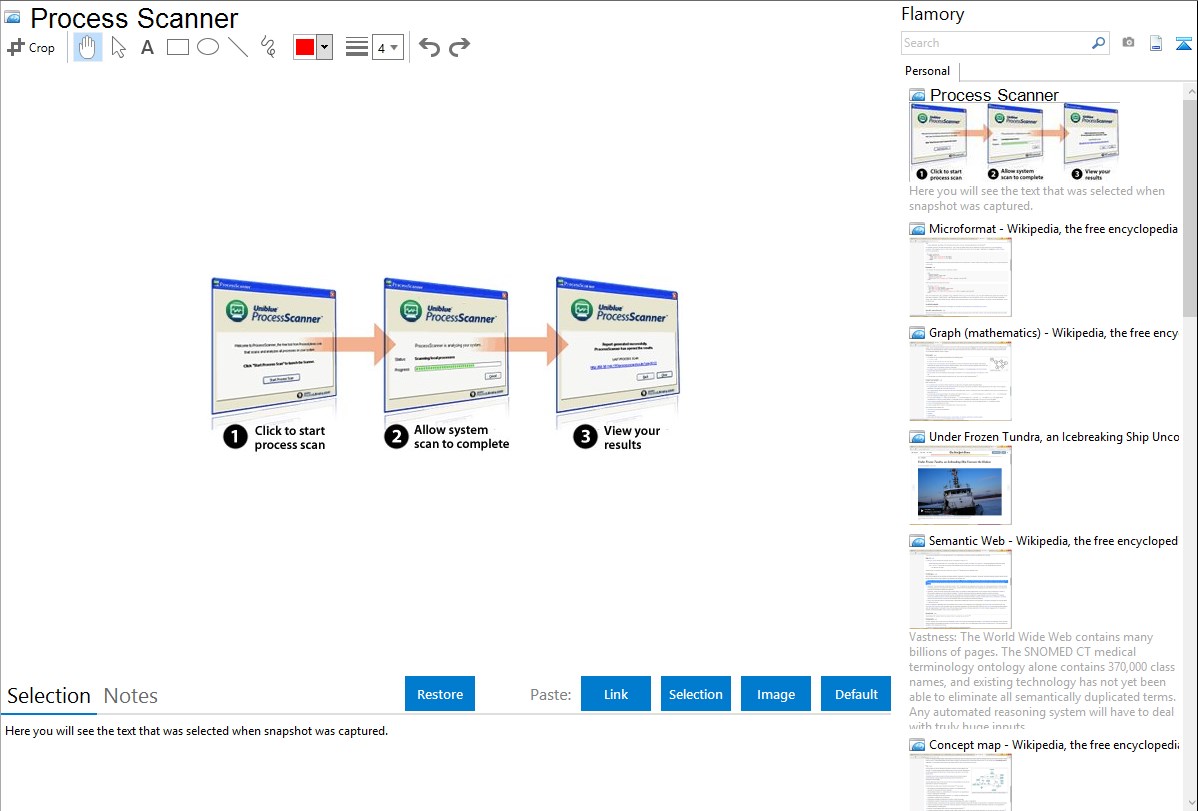Click the camera capture icon

[1128, 43]
